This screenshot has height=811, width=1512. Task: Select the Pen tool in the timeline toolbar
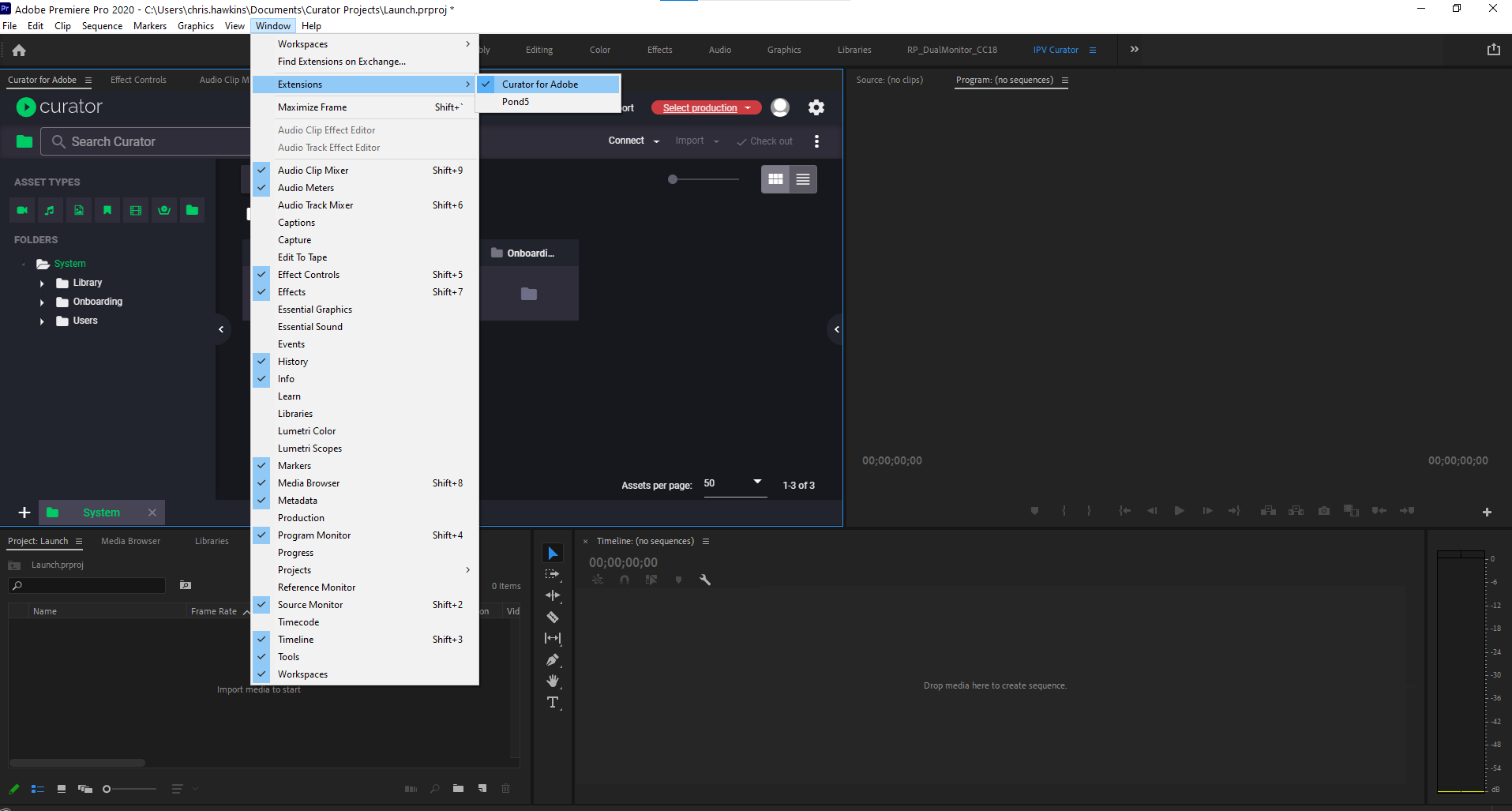pos(553,659)
